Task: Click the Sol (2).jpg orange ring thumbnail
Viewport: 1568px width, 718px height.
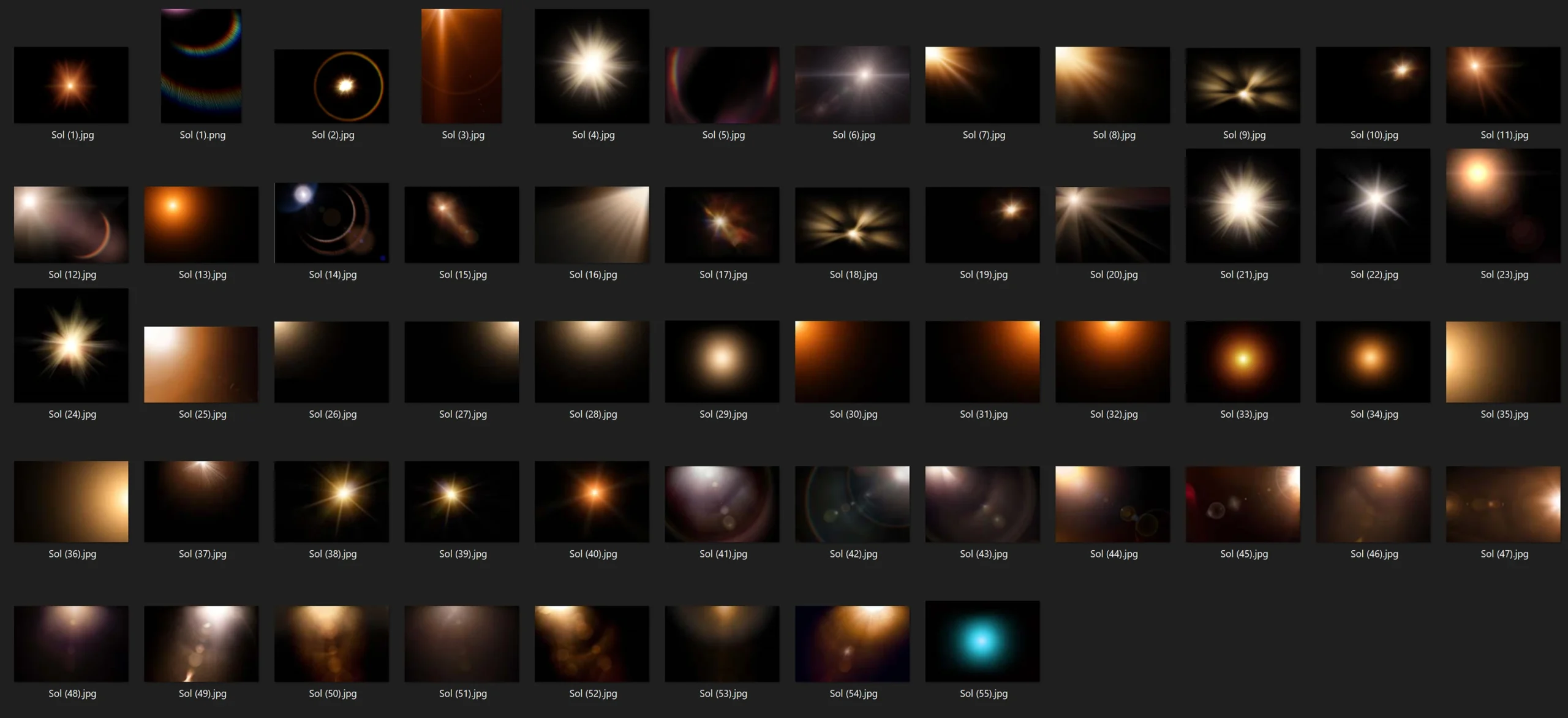Action: coord(331,86)
